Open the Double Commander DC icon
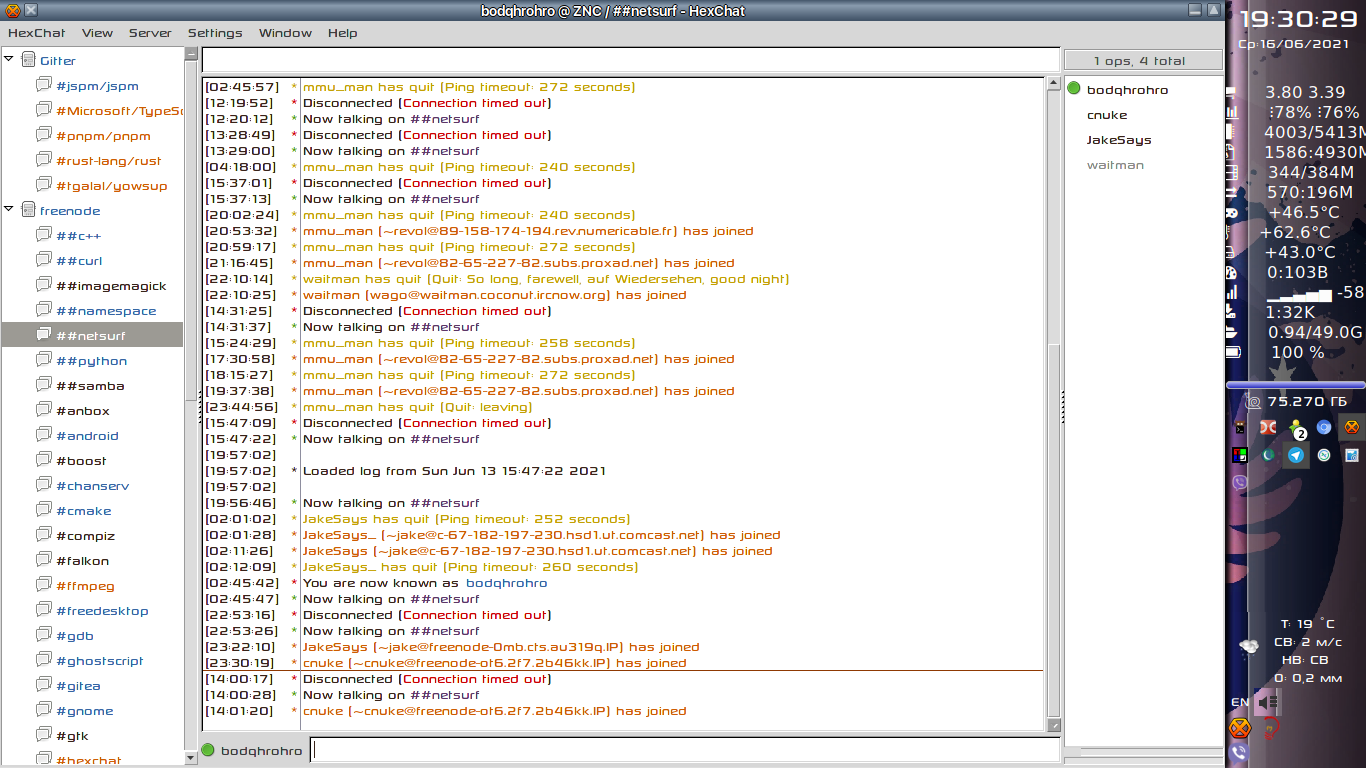 [1267, 427]
